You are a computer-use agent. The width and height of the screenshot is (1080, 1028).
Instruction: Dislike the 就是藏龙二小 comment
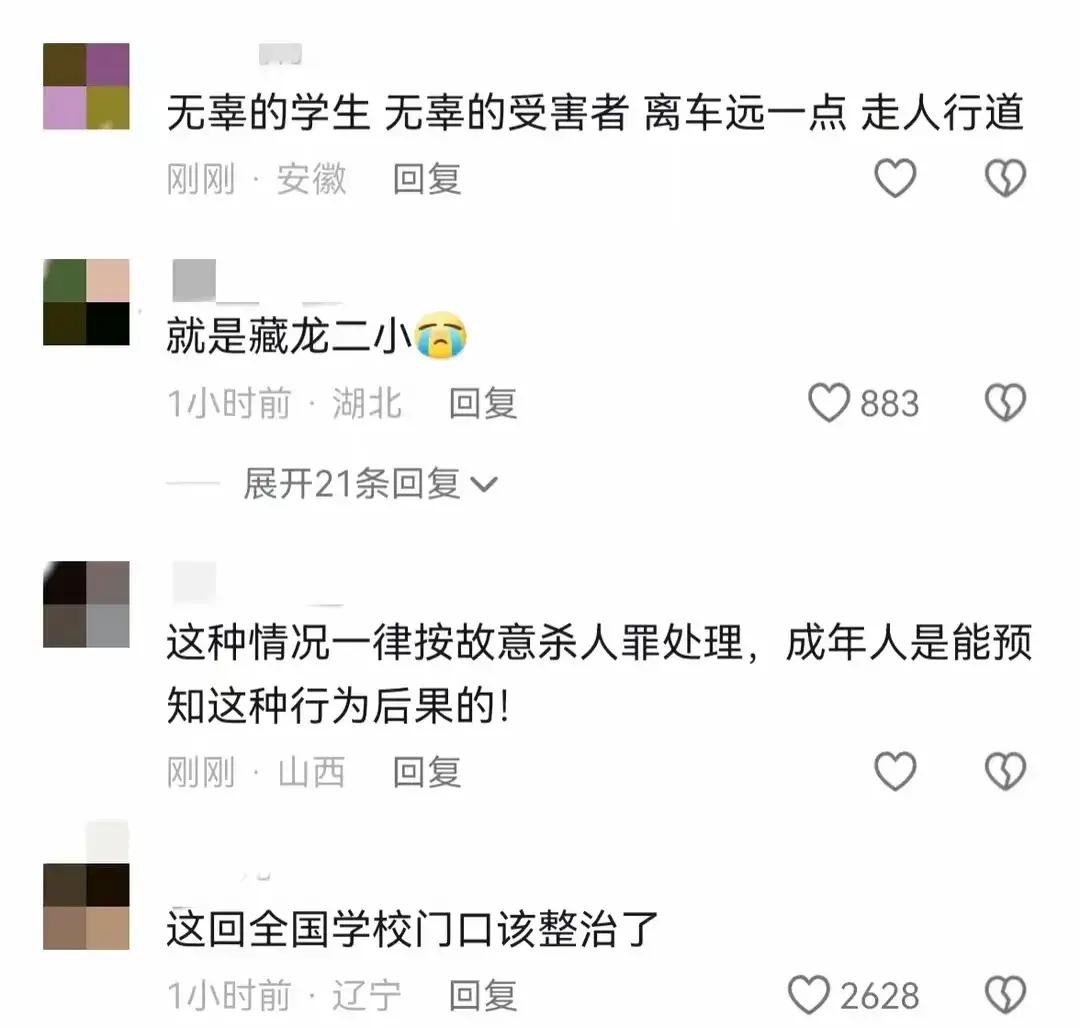[1006, 403]
